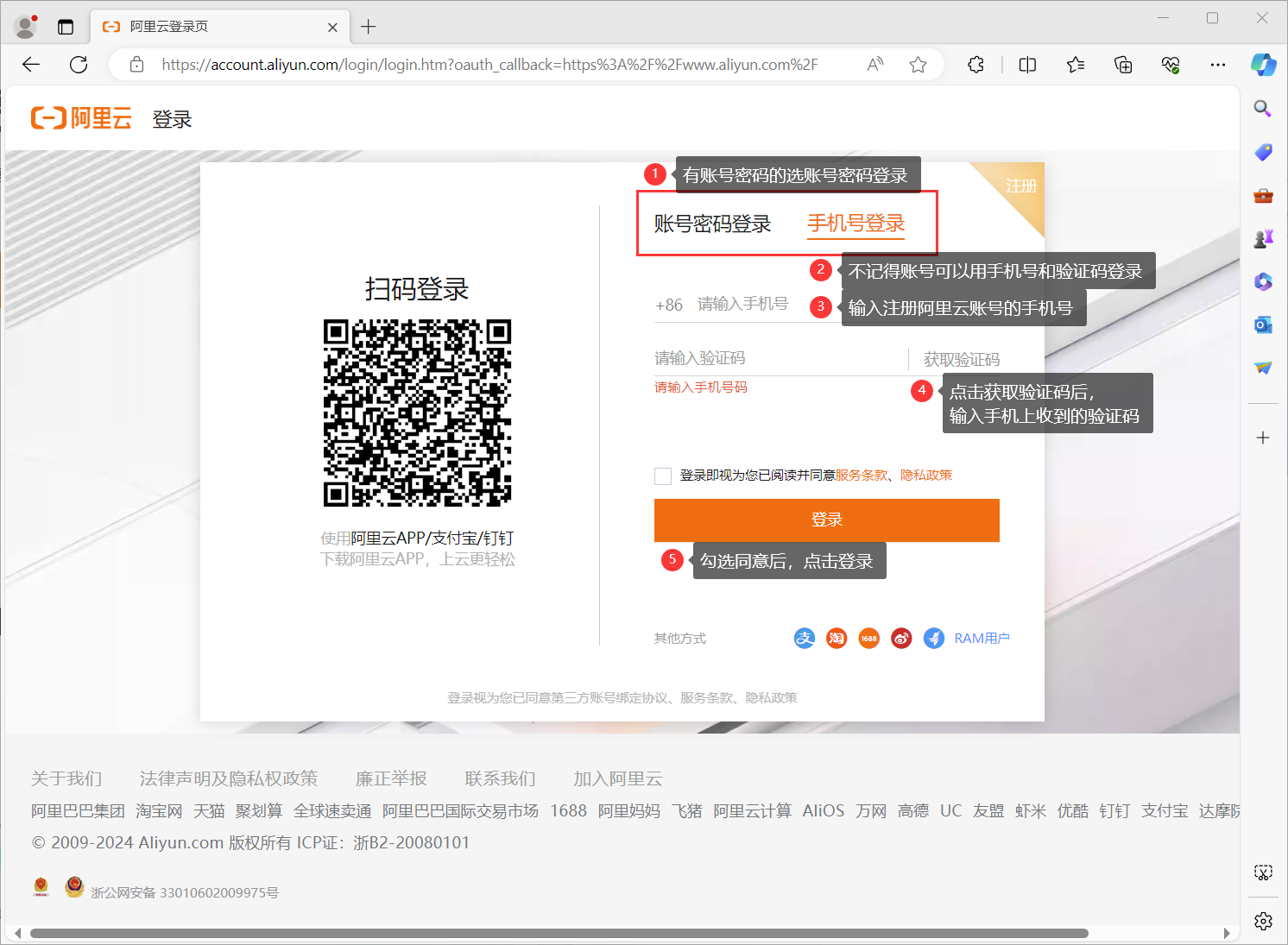Viewport: 1288px width, 945px height.
Task: Open 廉正举报 footer link
Action: point(391,778)
